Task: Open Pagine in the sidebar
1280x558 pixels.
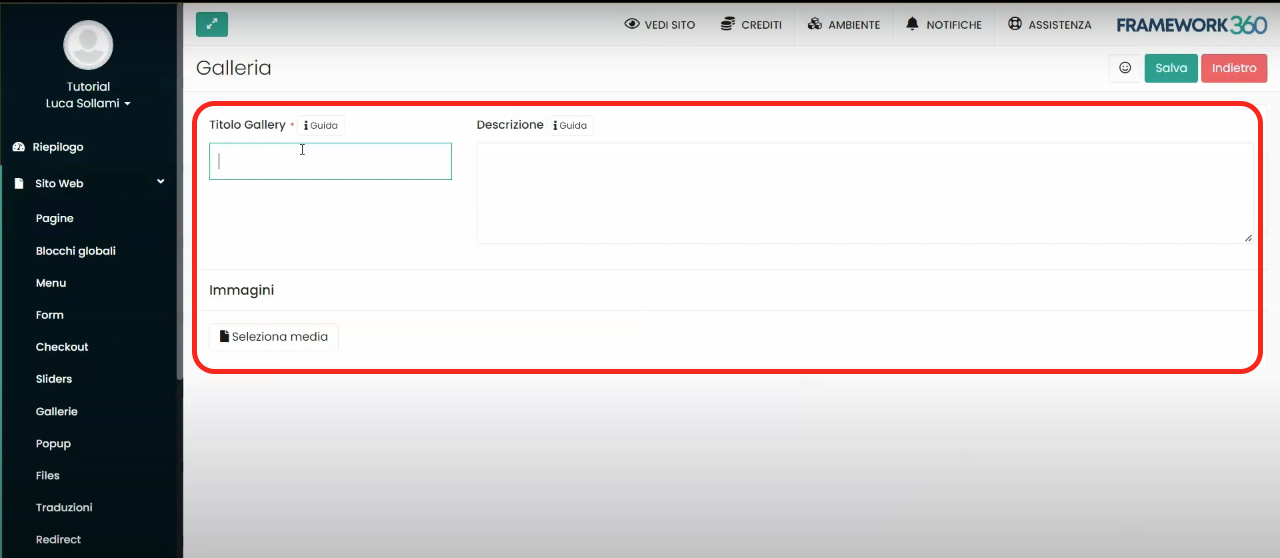Action: pyautogui.click(x=55, y=218)
